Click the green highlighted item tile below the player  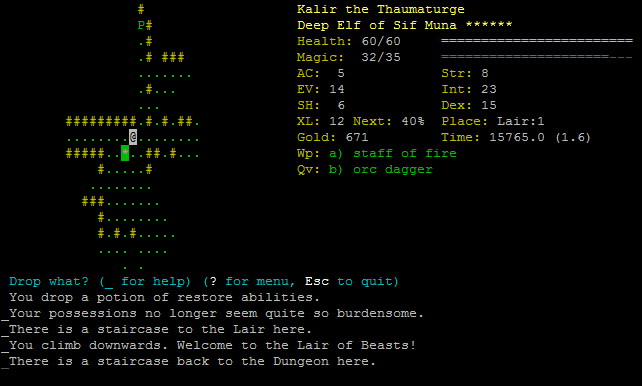125,153
